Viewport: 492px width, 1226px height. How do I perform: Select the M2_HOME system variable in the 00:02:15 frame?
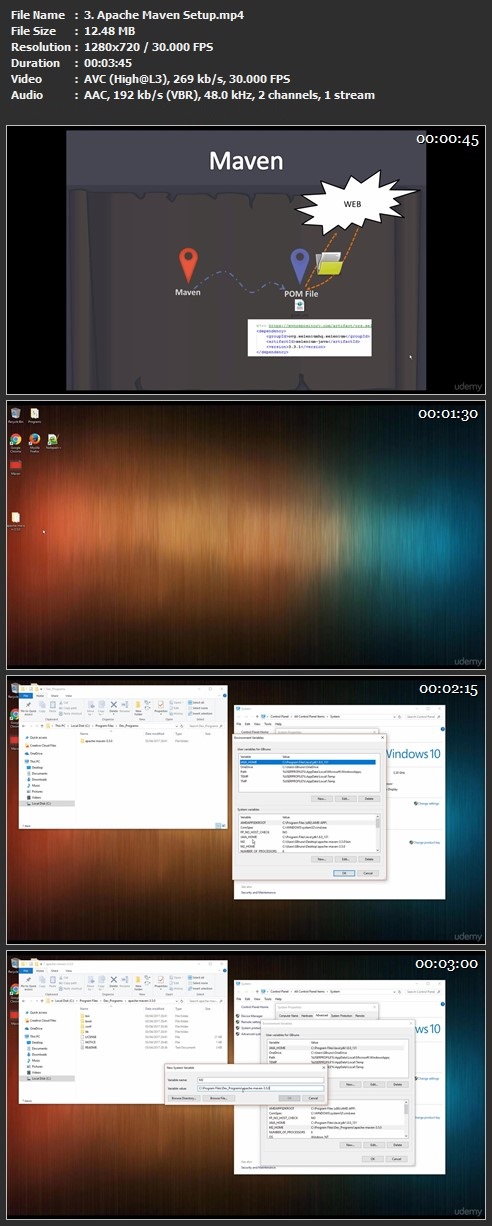(307, 847)
